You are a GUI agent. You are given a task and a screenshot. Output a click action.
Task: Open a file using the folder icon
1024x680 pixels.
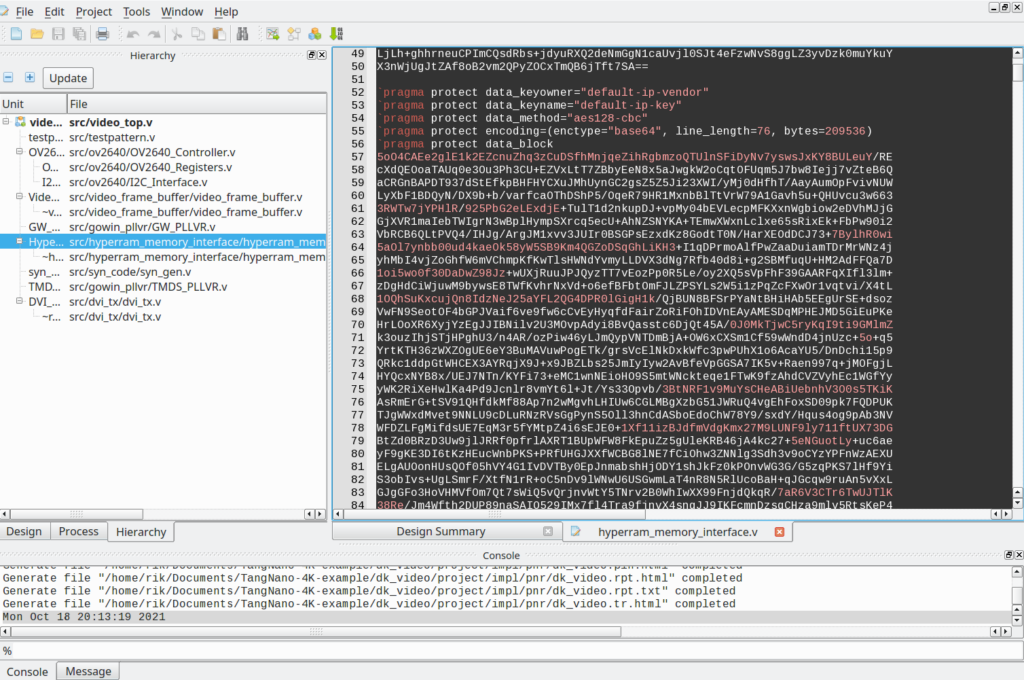(37, 34)
